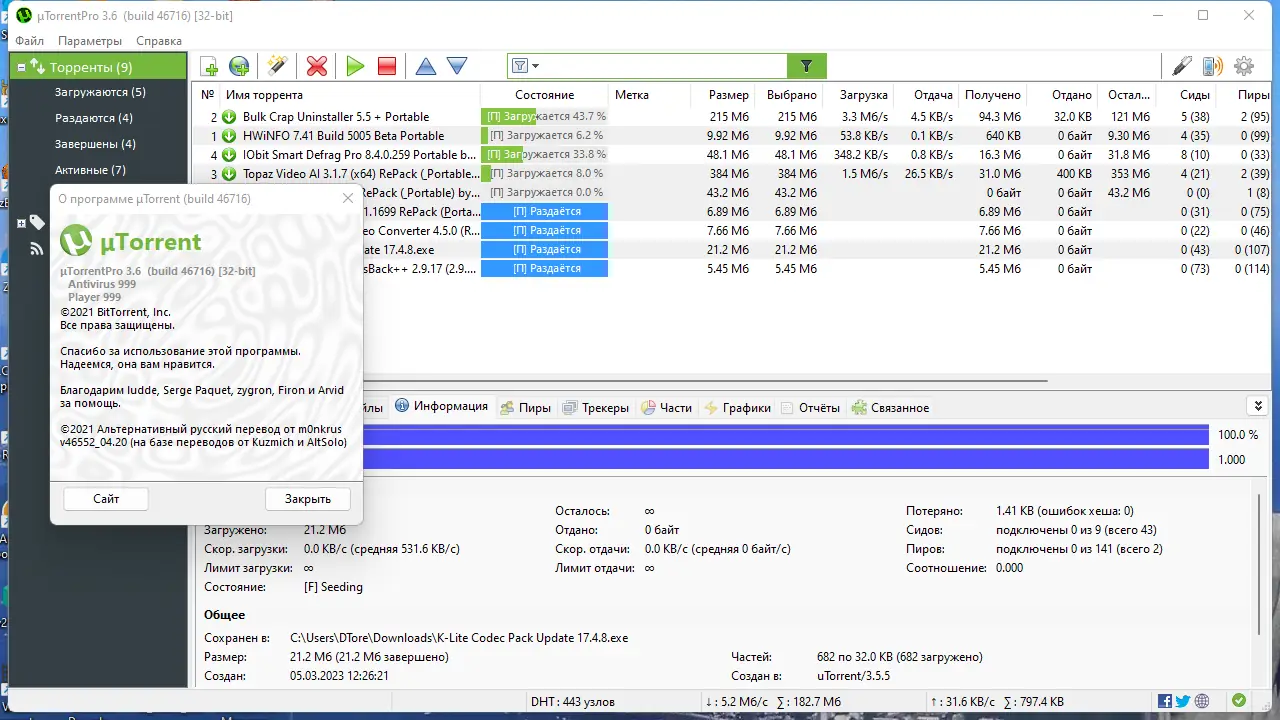The height and width of the screenshot is (720, 1280).
Task: Start the selected torrent
Action: point(355,65)
